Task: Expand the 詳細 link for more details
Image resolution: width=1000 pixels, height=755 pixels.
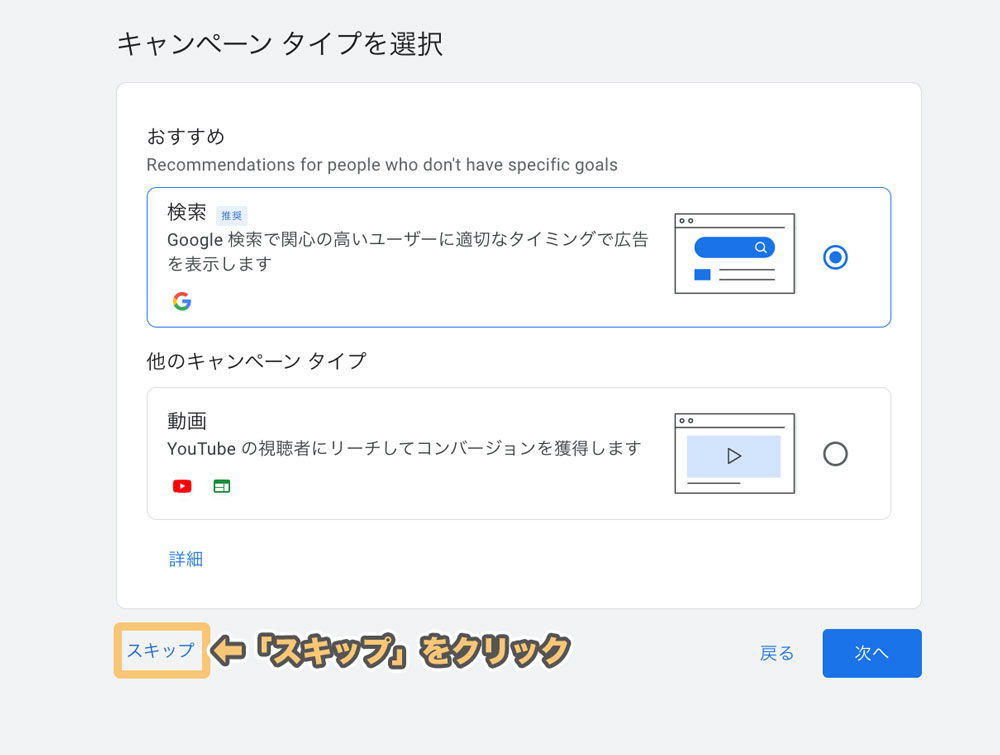Action: [x=186, y=559]
